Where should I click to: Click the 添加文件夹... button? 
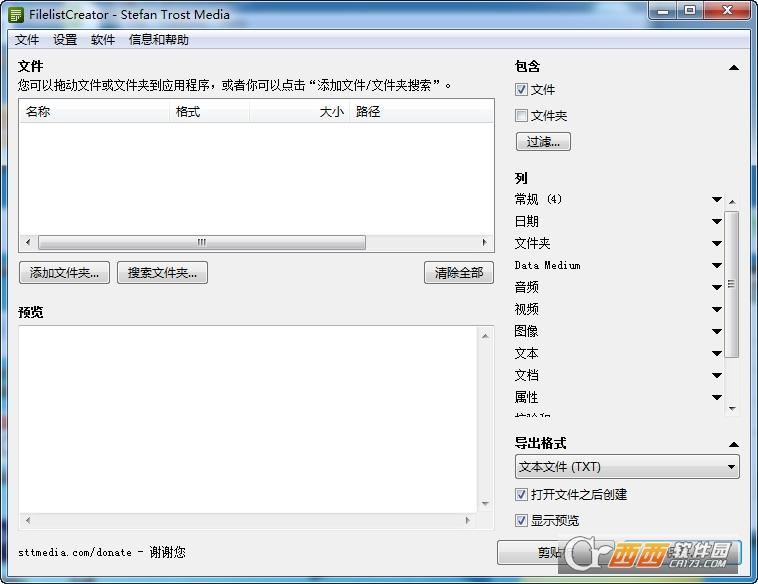click(64, 273)
